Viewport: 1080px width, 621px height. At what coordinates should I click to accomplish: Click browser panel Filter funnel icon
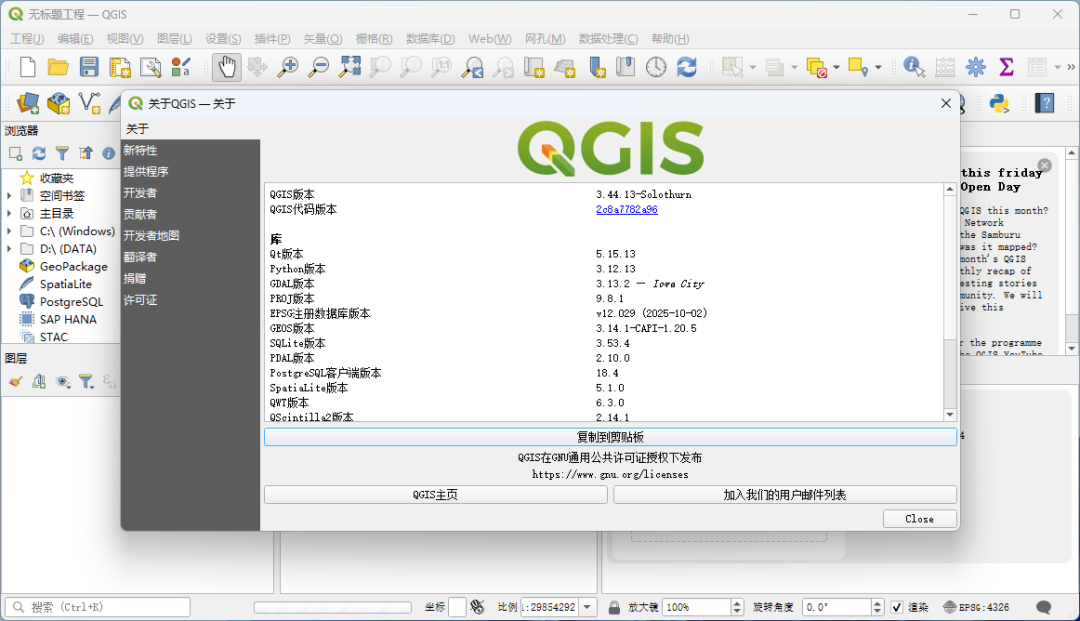point(62,154)
